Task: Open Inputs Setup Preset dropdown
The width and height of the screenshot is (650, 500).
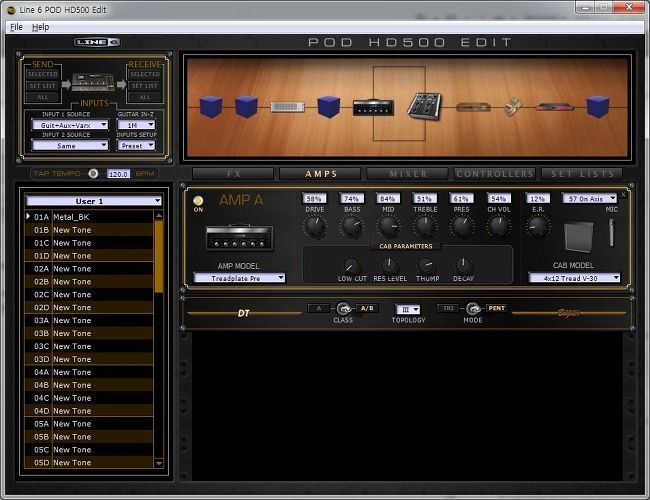Action: pyautogui.click(x=136, y=146)
